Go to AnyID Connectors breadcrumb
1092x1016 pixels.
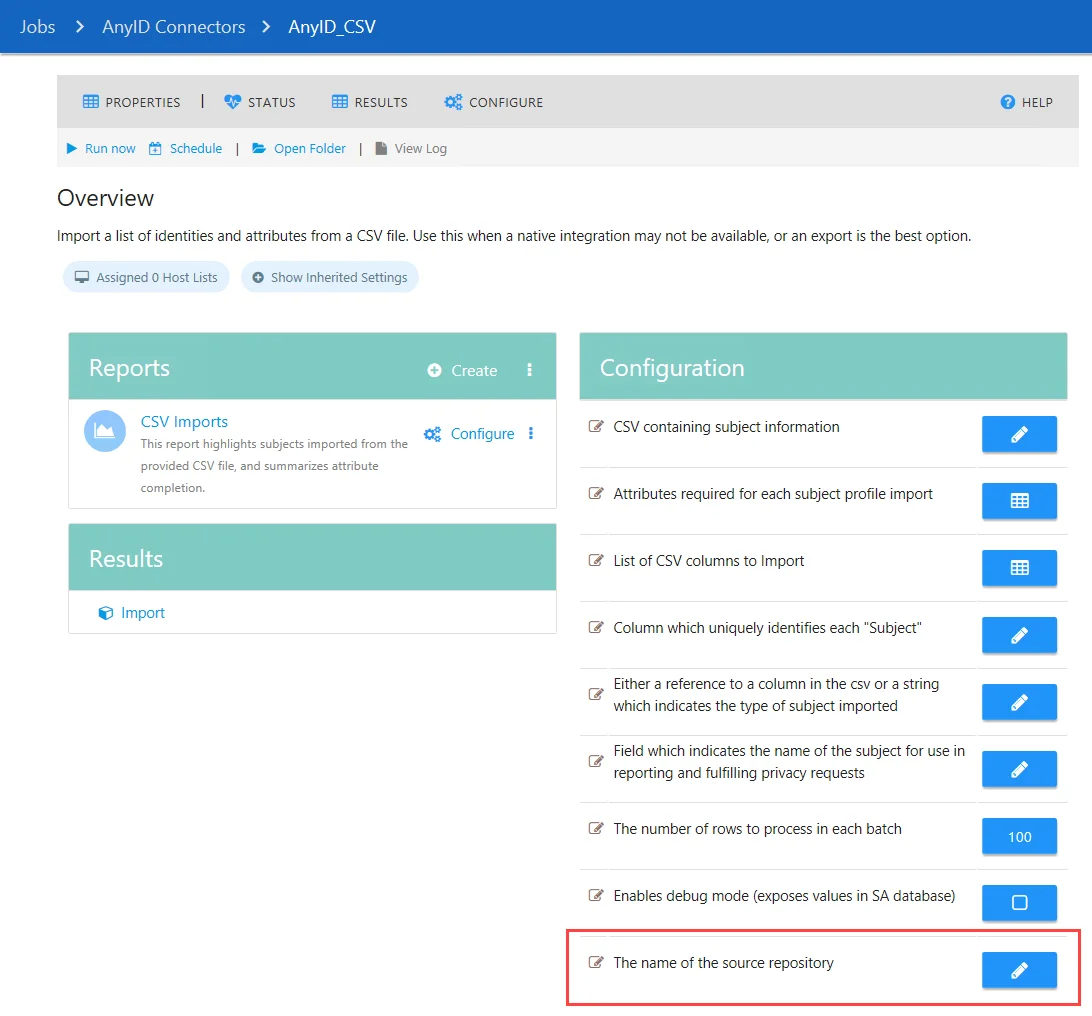(173, 26)
